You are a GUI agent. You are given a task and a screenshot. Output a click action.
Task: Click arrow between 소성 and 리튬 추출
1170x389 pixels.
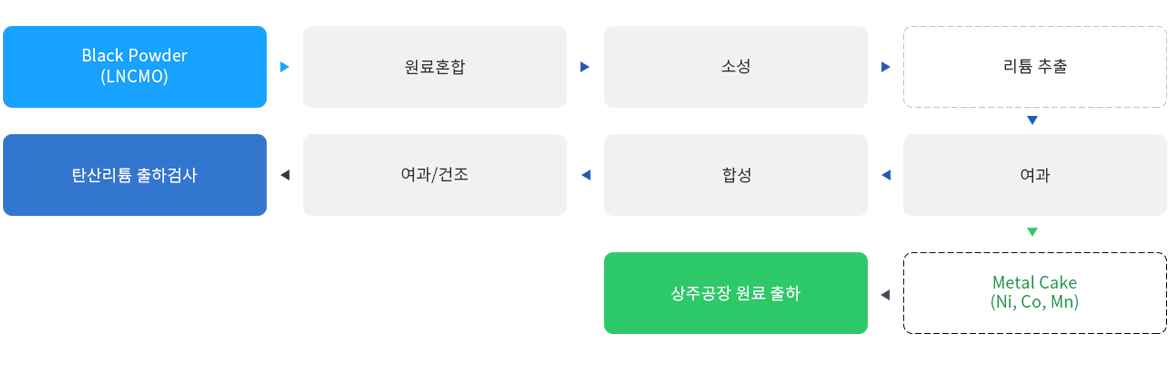tap(886, 67)
